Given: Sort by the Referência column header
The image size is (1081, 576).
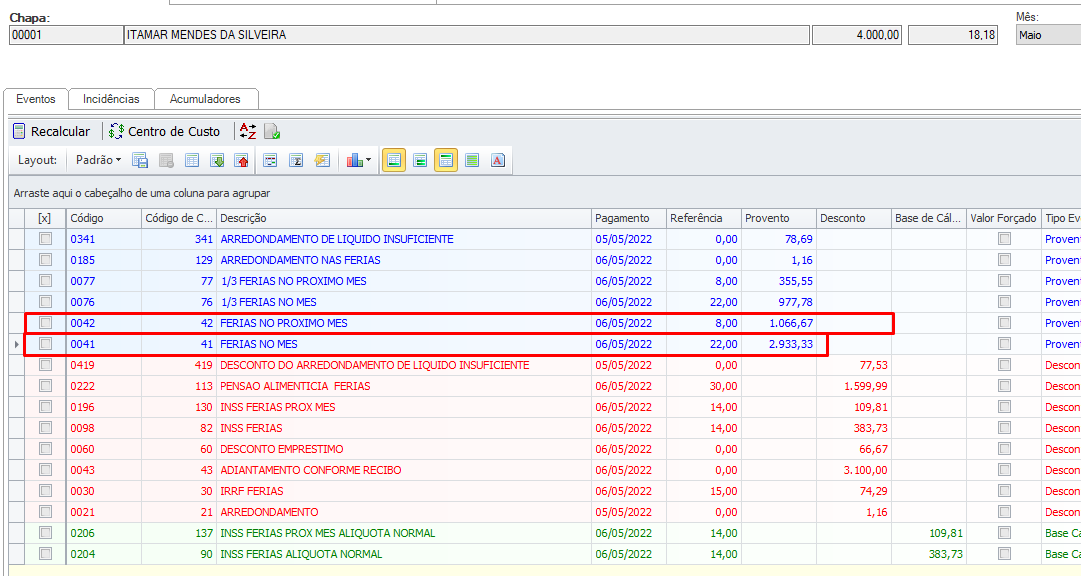Looking at the screenshot, I should [x=704, y=218].
